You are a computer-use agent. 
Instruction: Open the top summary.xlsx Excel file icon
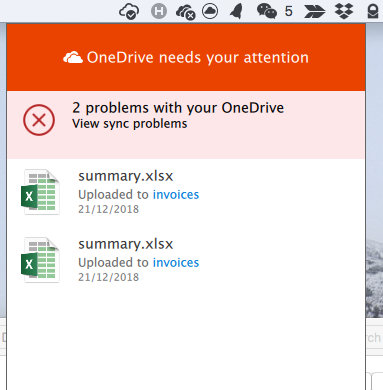[40, 192]
